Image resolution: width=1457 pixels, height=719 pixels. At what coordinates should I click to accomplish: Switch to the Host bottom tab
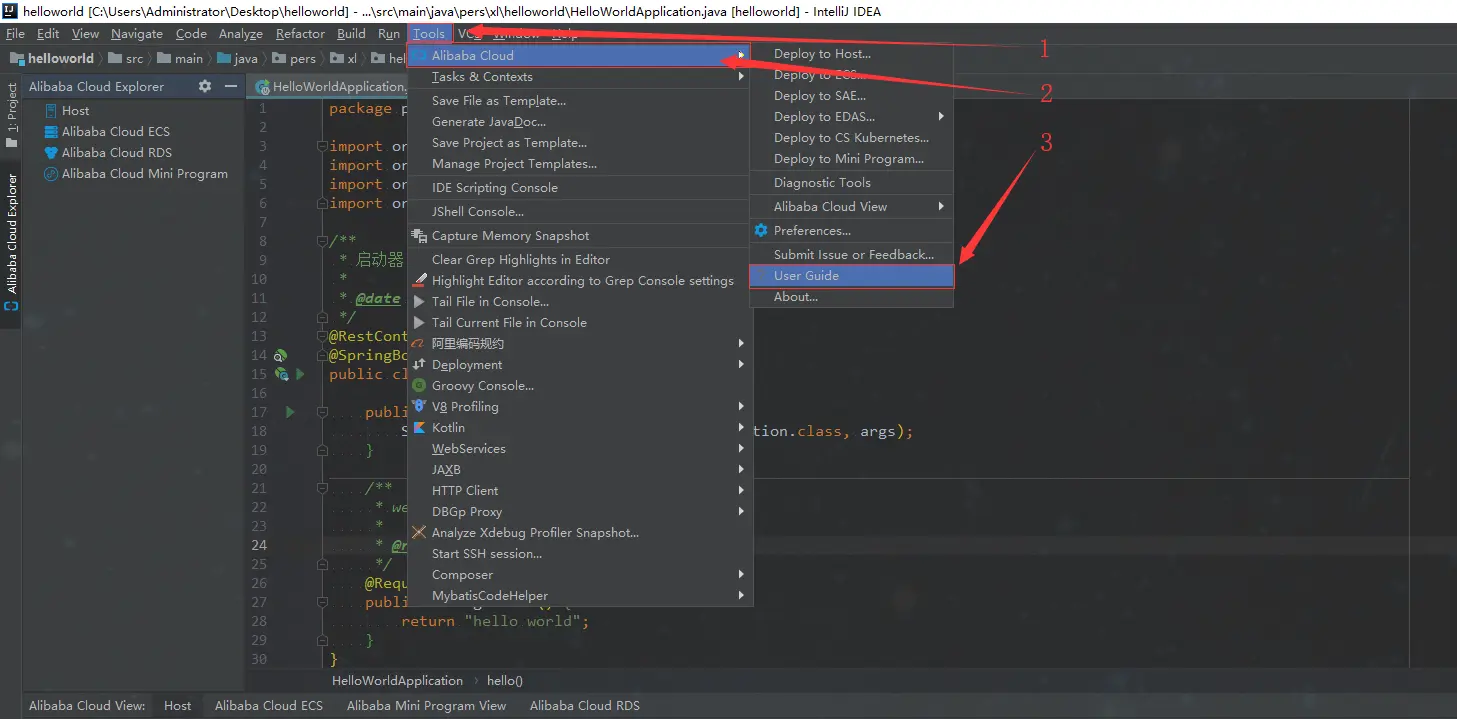(178, 705)
